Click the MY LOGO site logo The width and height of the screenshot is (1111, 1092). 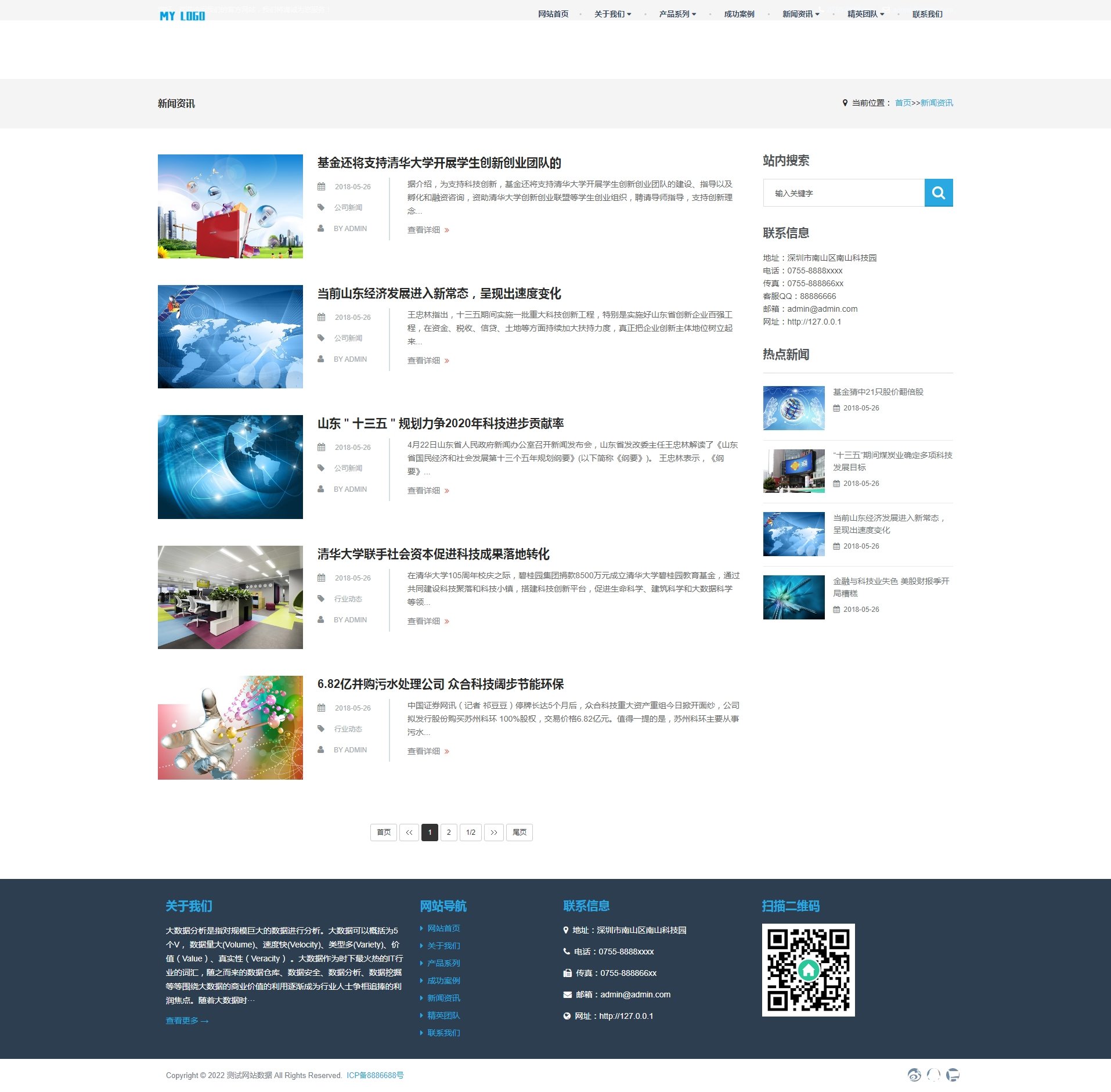182,16
